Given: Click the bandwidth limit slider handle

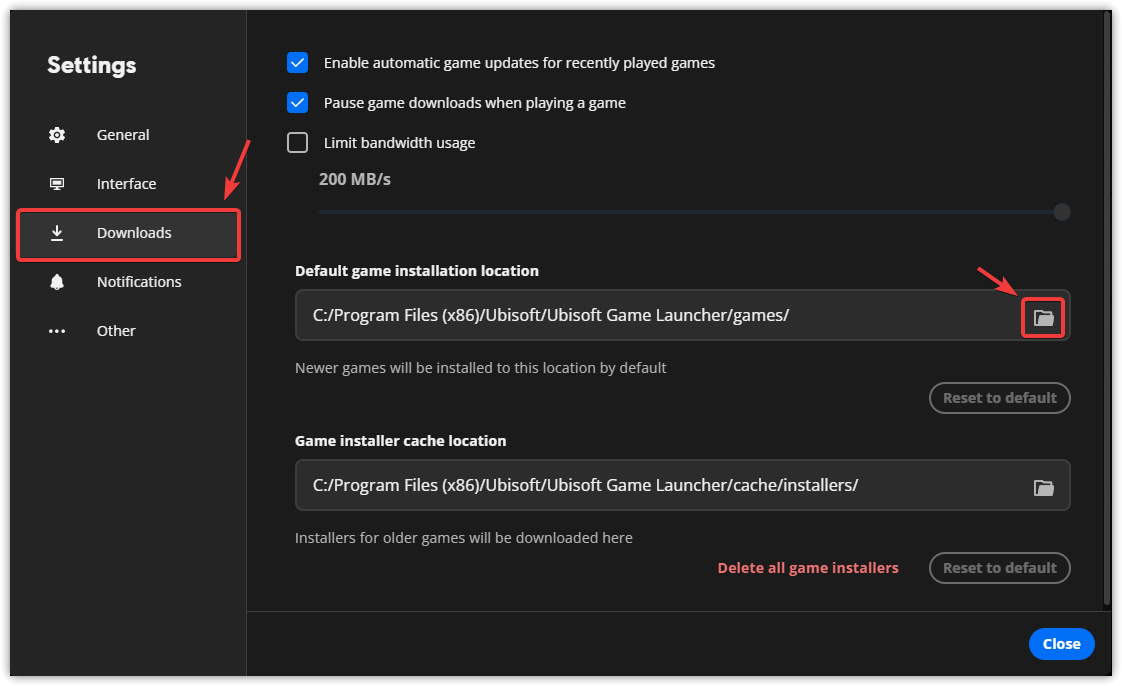Looking at the screenshot, I should (x=1062, y=212).
